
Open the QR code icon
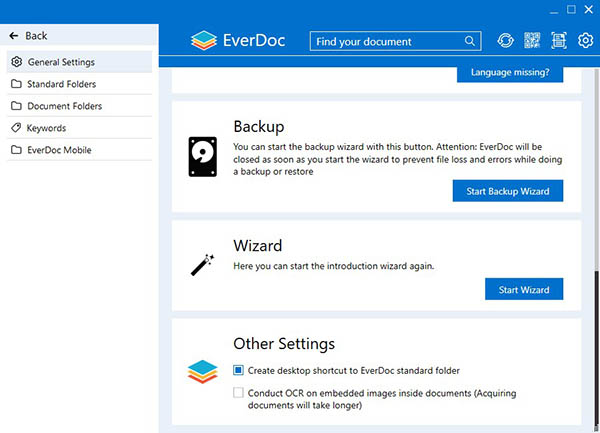tap(532, 42)
